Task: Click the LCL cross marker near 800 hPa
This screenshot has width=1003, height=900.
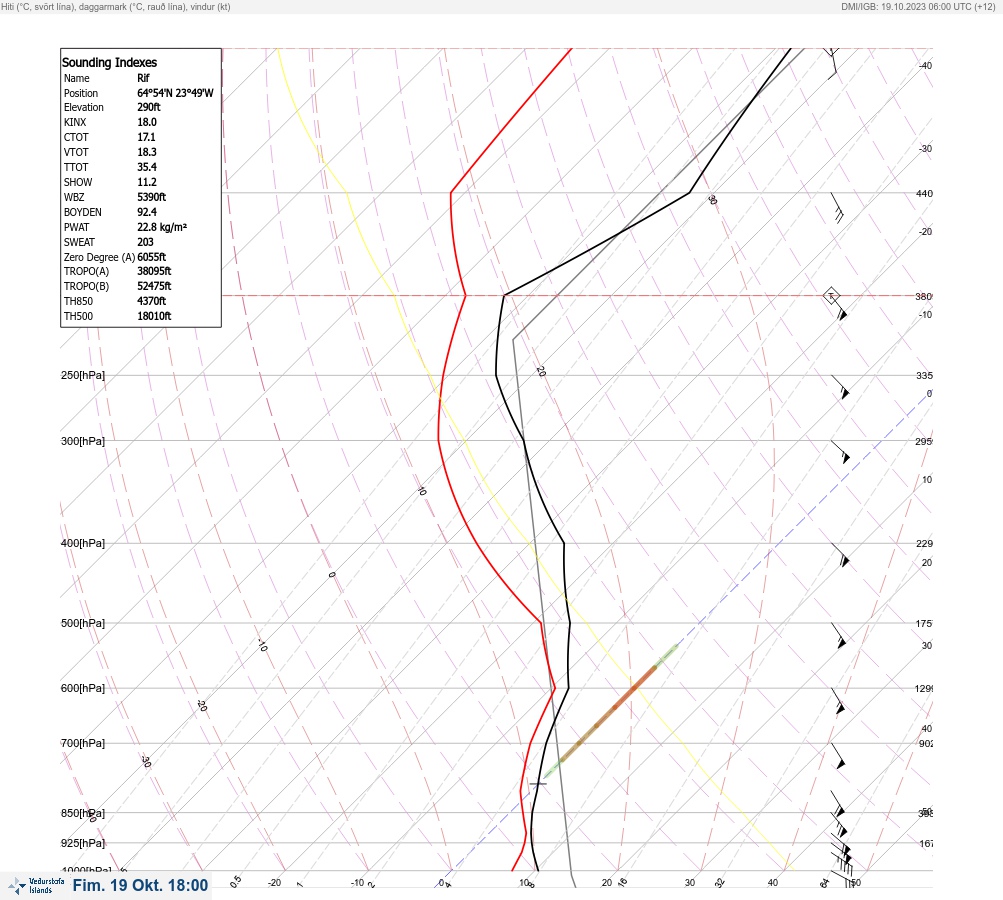Action: [x=538, y=784]
